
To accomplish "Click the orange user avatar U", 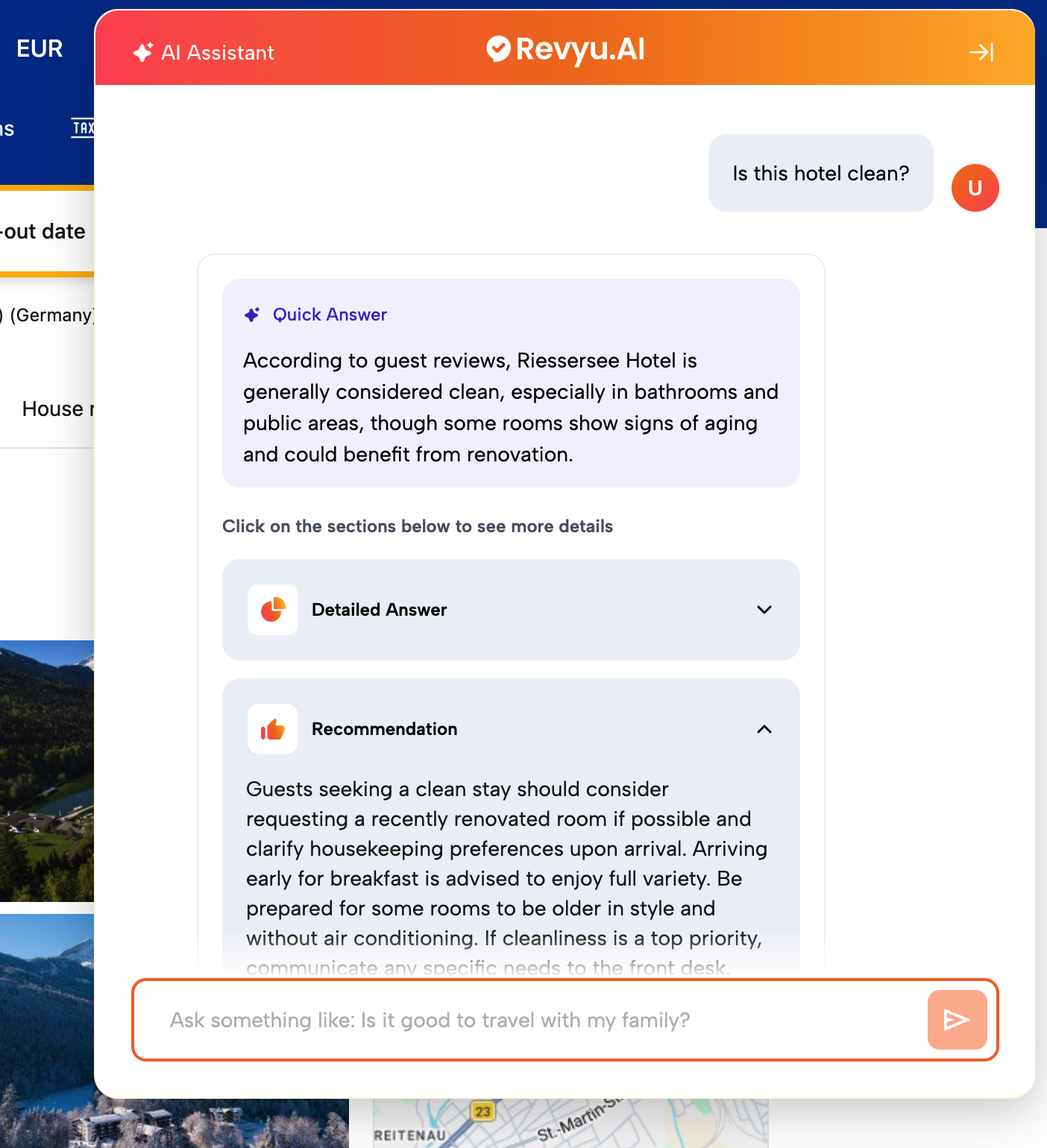I will point(975,188).
